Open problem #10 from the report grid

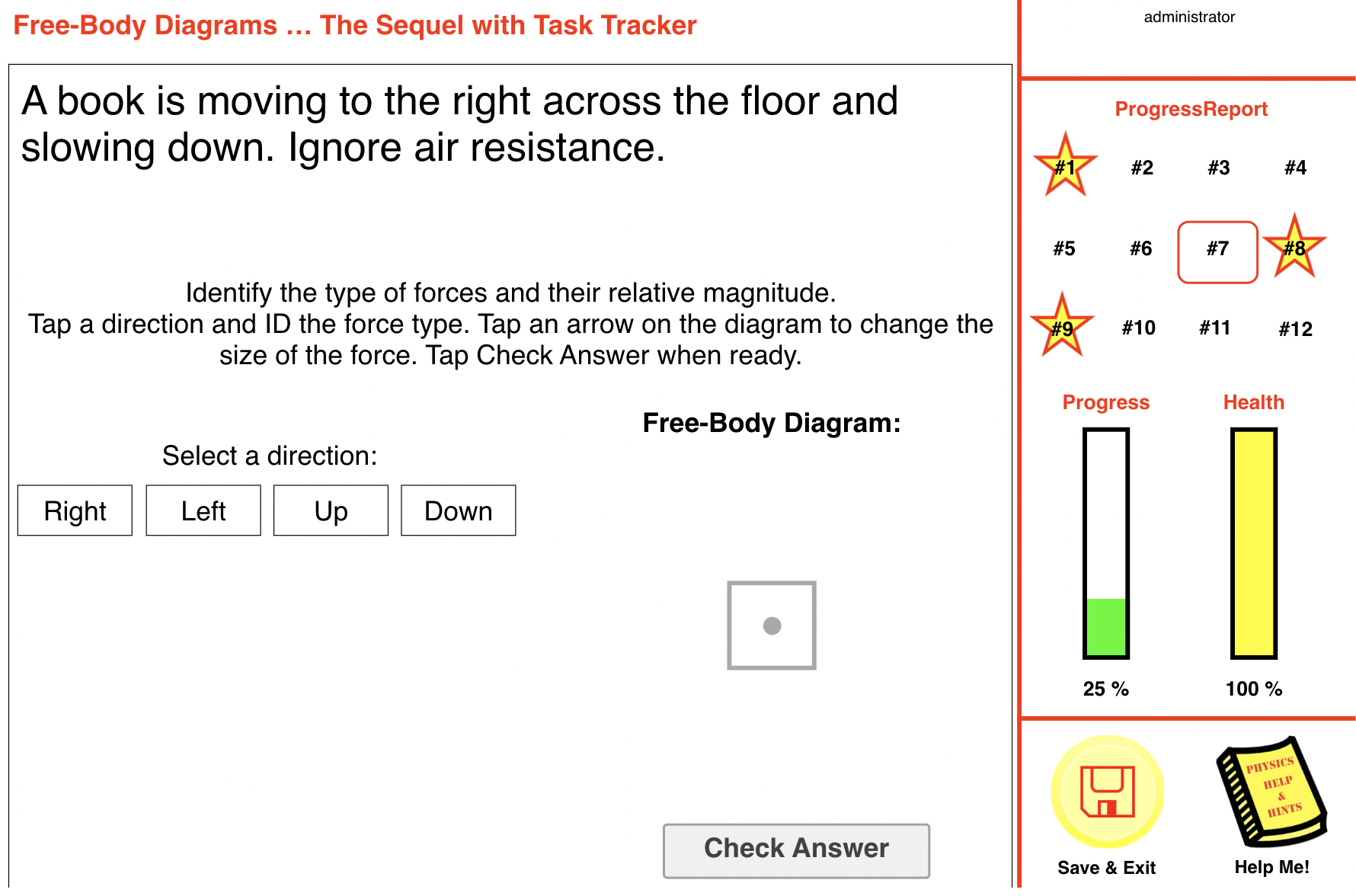point(1137,328)
